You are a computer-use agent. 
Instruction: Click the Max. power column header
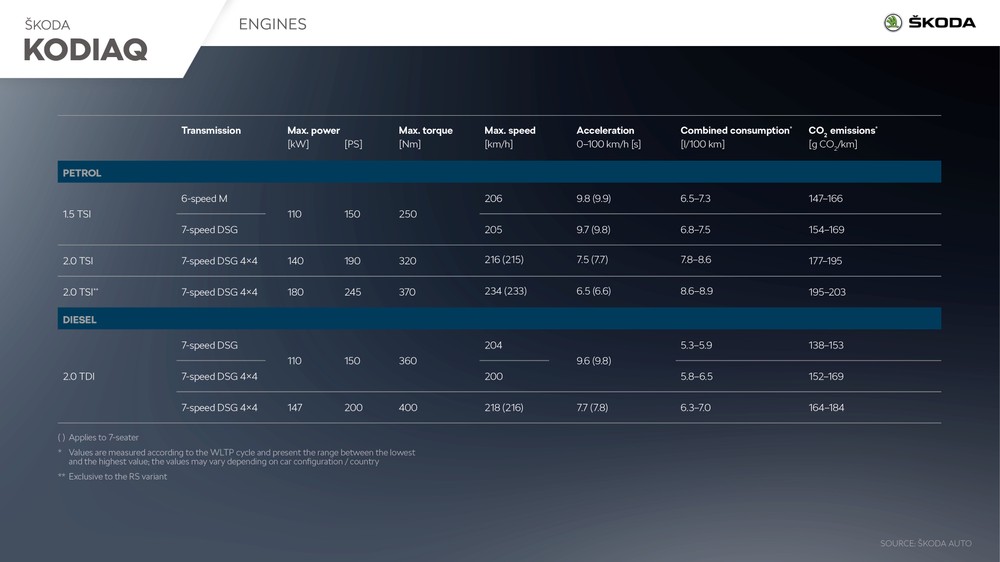pyautogui.click(x=313, y=131)
